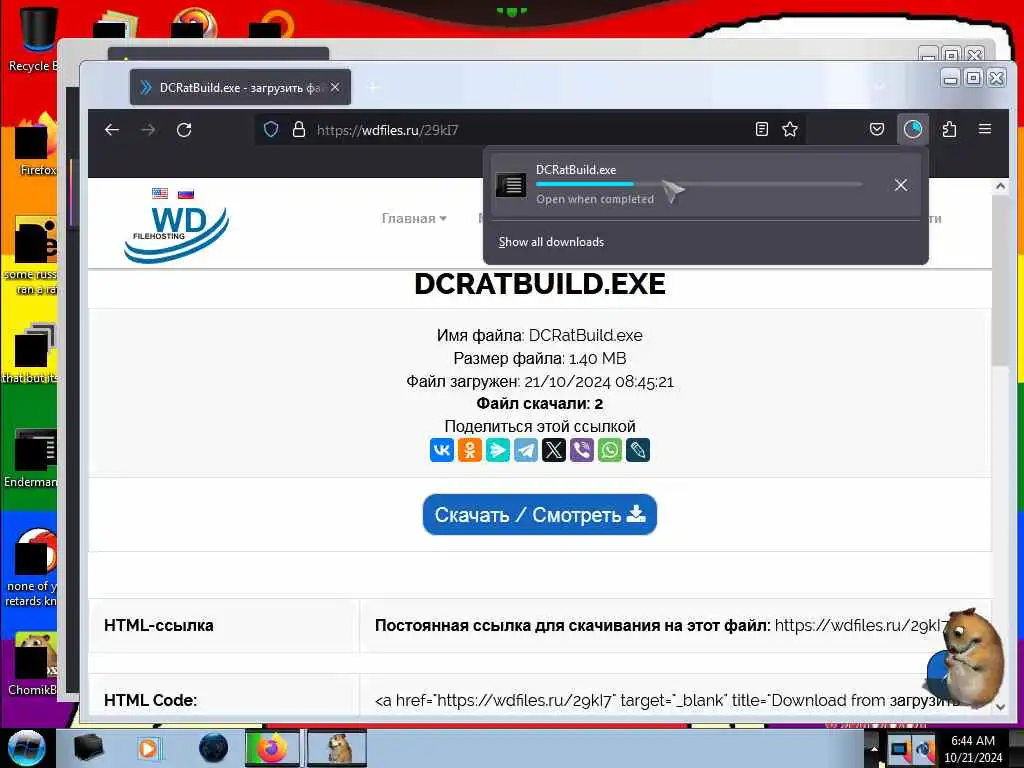This screenshot has height=768, width=1024.
Task: Click the download progress bar
Action: click(699, 184)
